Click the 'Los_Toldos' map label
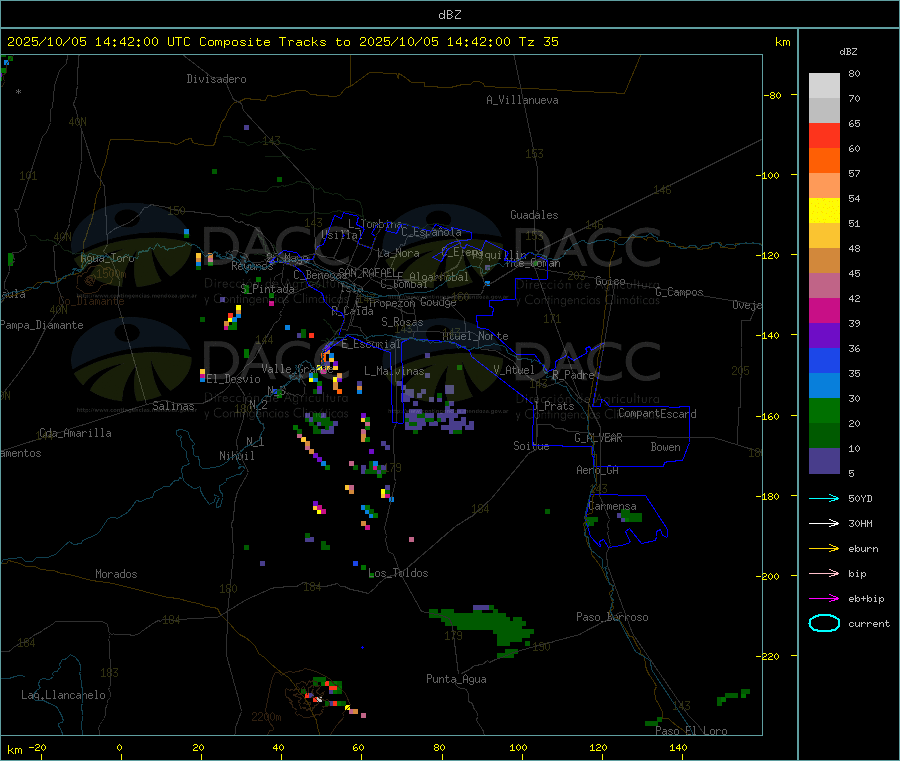The width and height of the screenshot is (900, 761). [398, 573]
